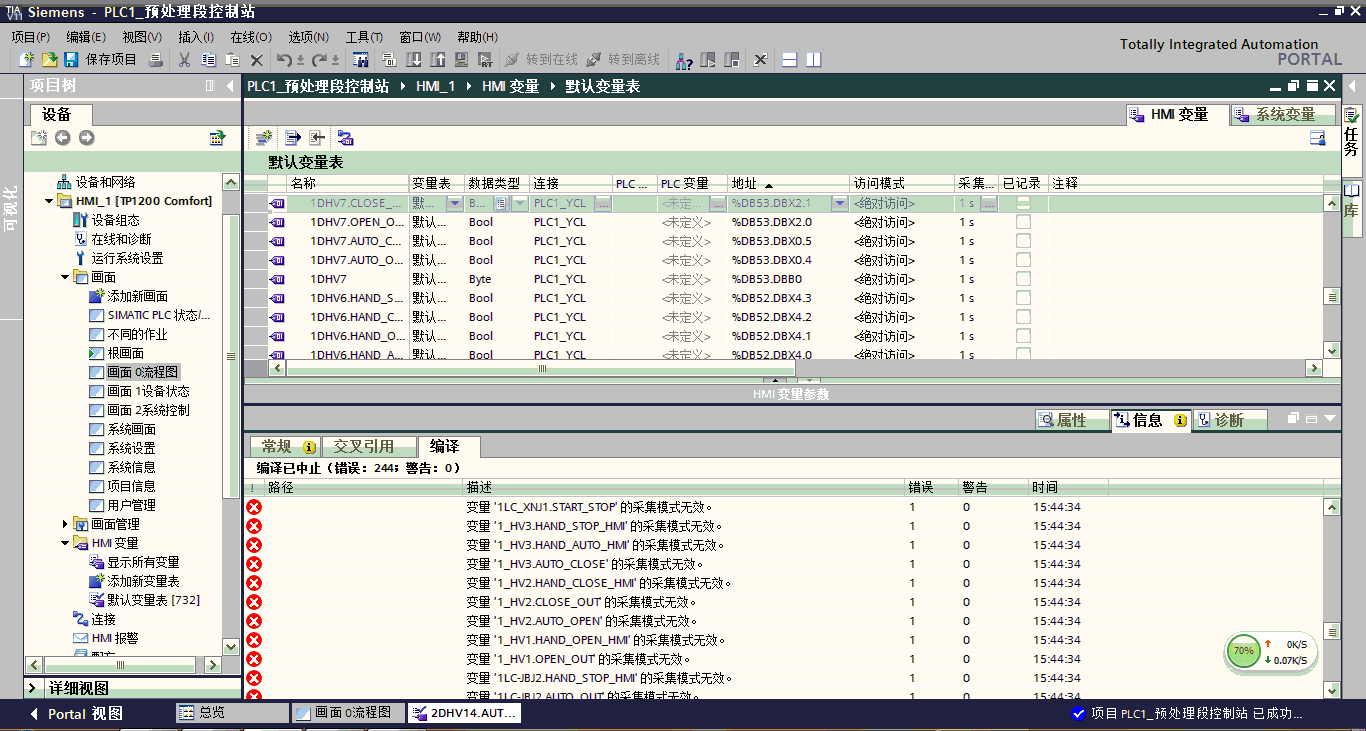Collapse the HMI_1 [TP1200 Comfort] tree node

coord(50,201)
